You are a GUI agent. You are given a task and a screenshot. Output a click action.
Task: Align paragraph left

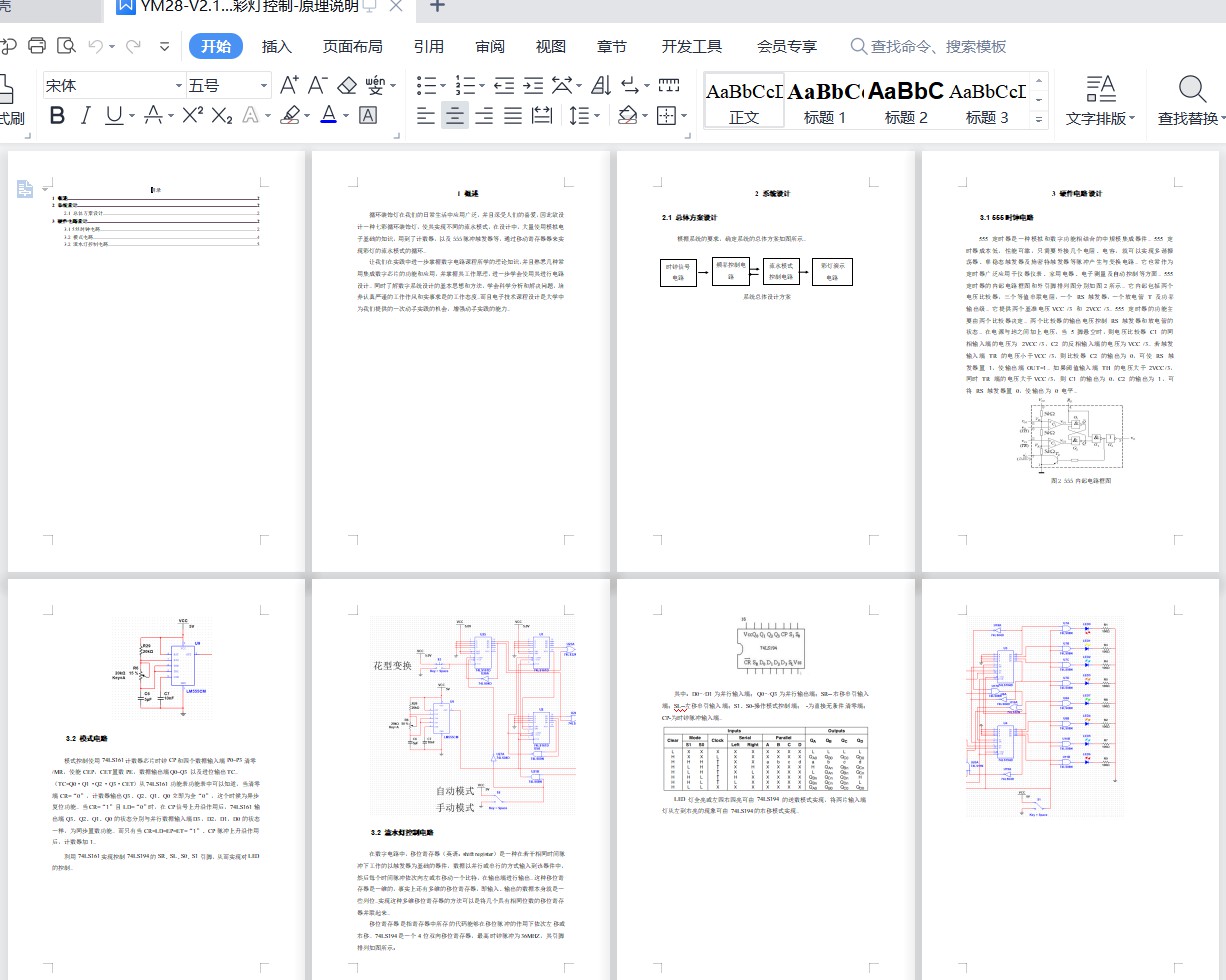426,116
